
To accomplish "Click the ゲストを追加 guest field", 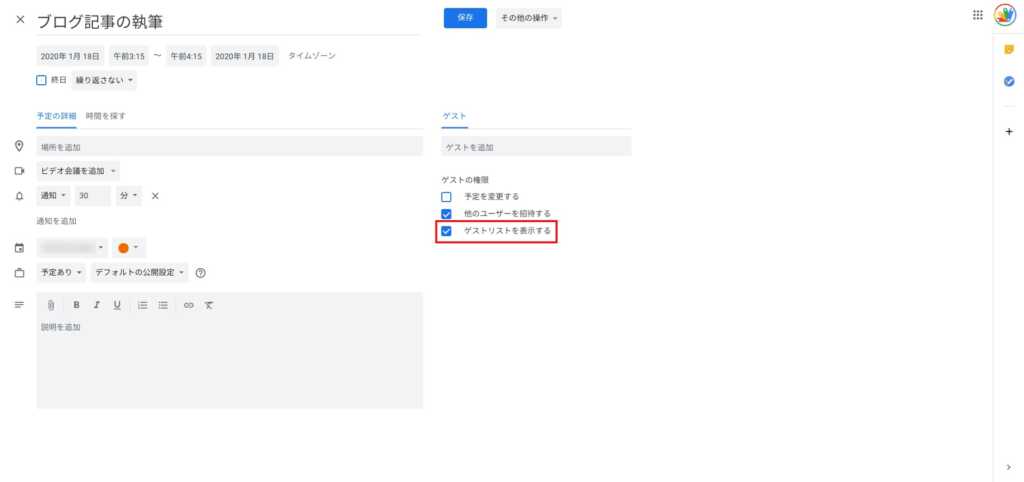I will pyautogui.click(x=536, y=146).
